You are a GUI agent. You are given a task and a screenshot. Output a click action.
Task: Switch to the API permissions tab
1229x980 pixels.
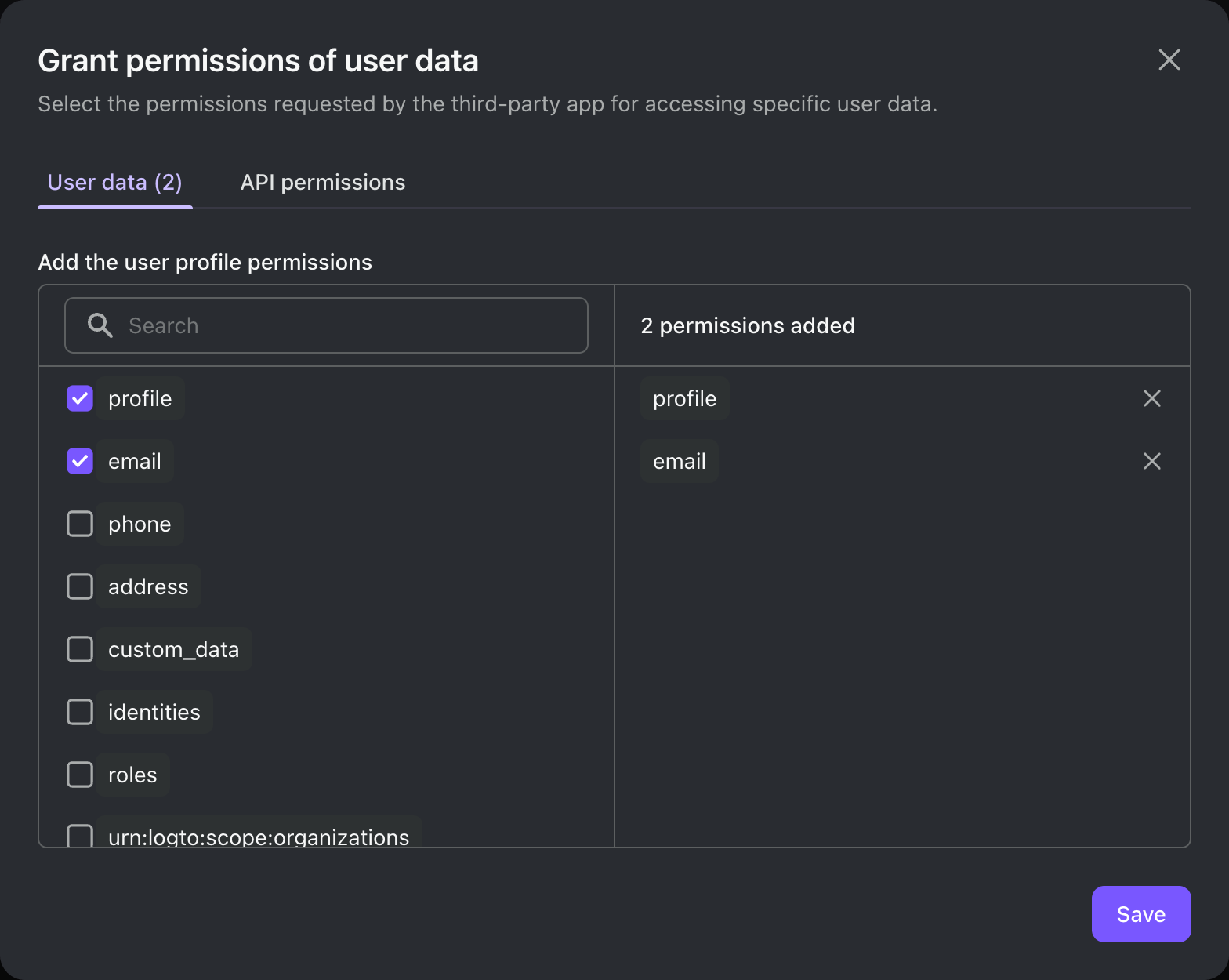(323, 183)
